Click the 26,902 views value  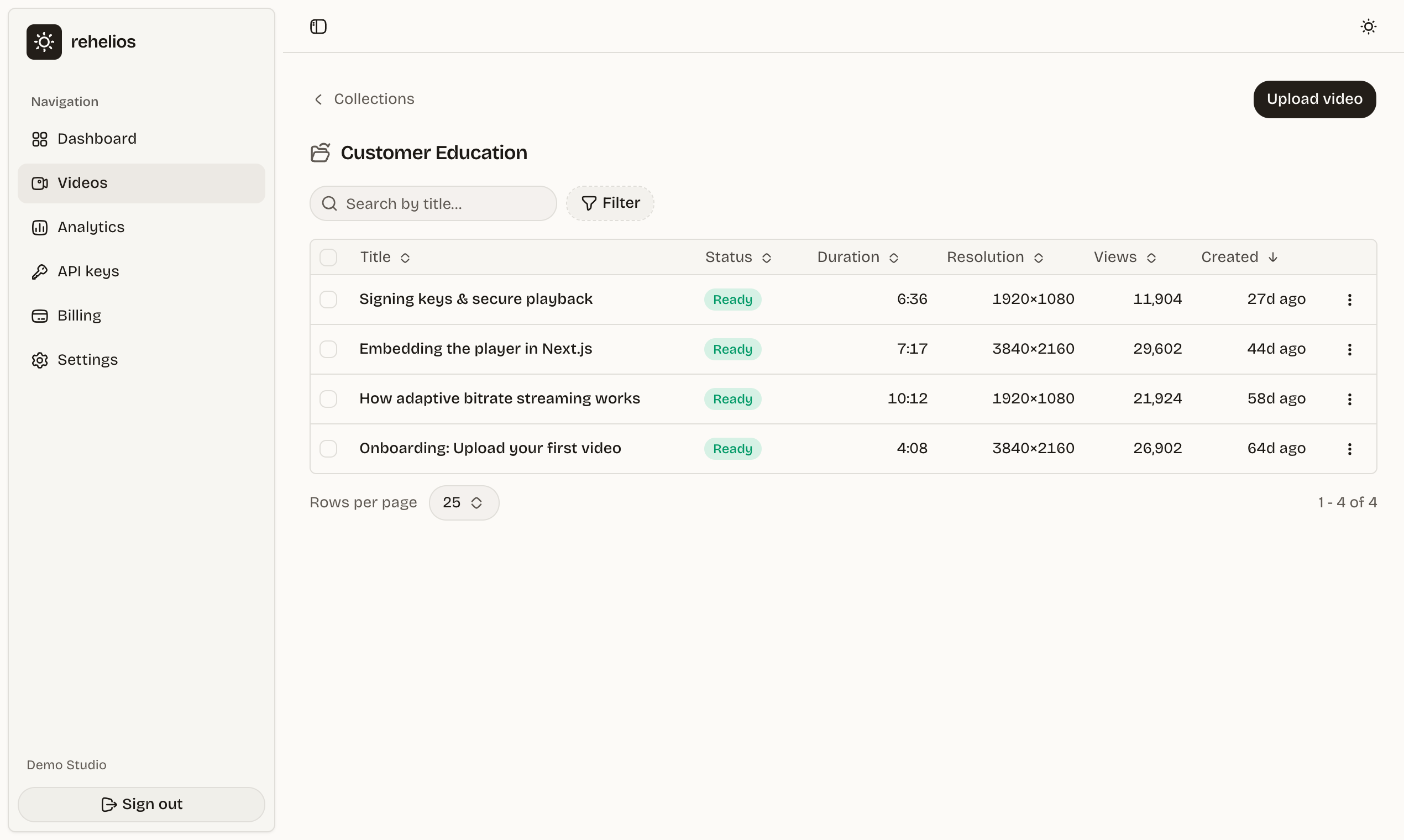[x=1157, y=449]
